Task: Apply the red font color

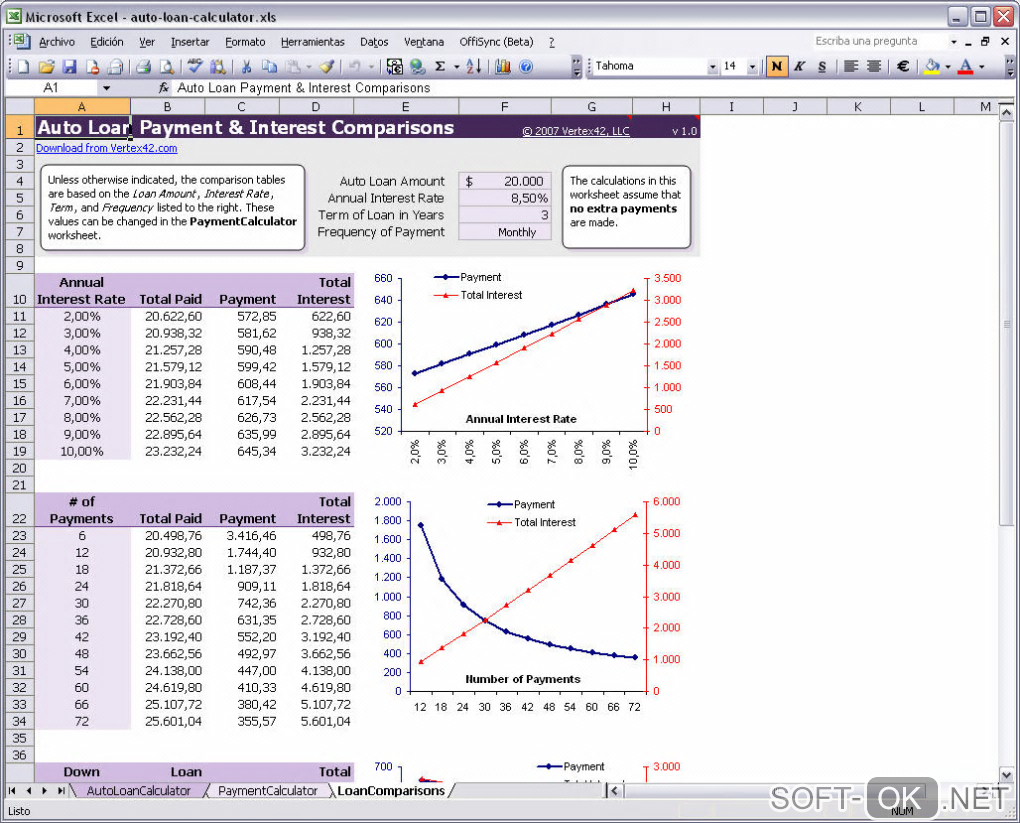Action: tap(966, 66)
